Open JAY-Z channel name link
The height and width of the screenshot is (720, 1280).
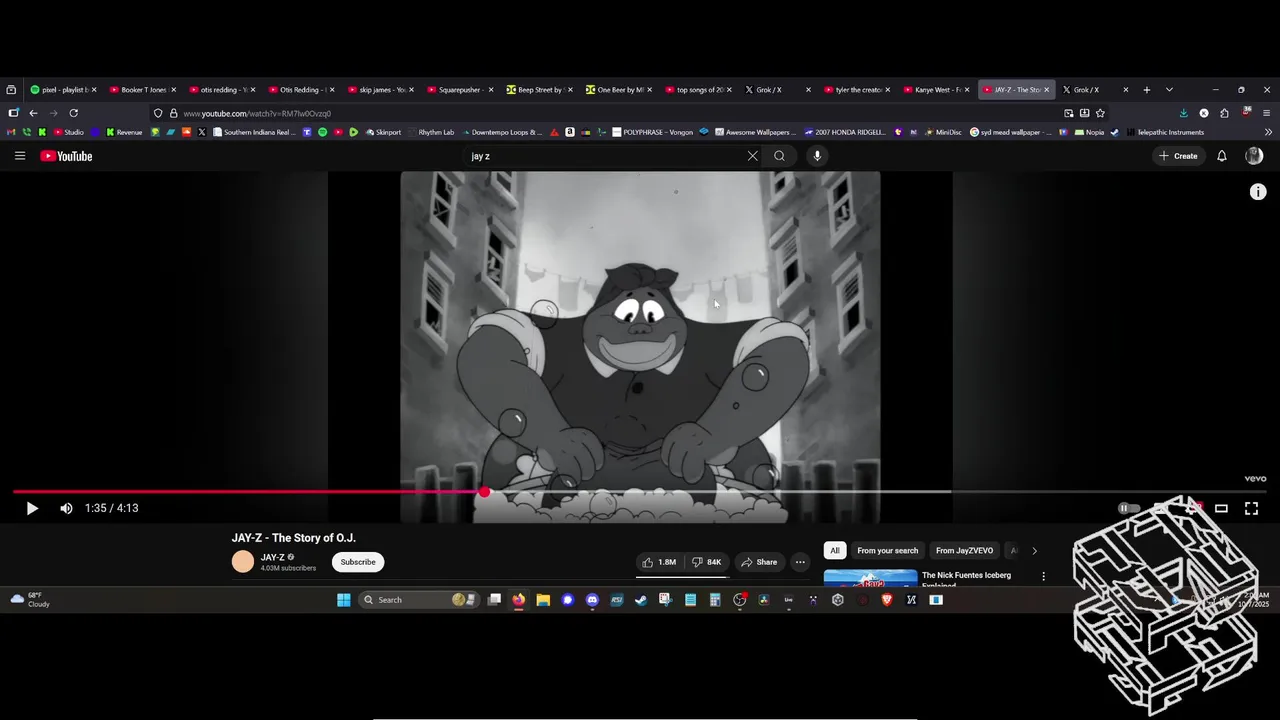[x=273, y=557]
